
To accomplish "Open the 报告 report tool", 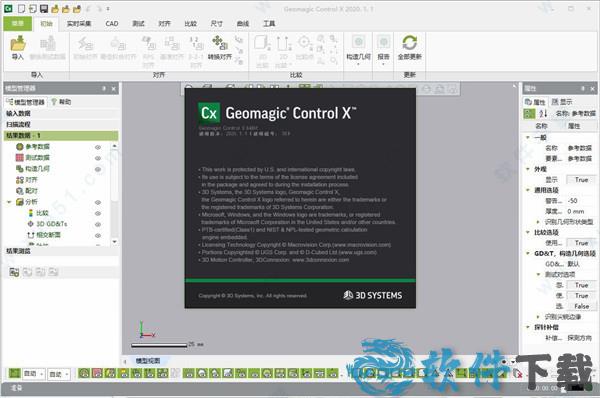I will [383, 49].
